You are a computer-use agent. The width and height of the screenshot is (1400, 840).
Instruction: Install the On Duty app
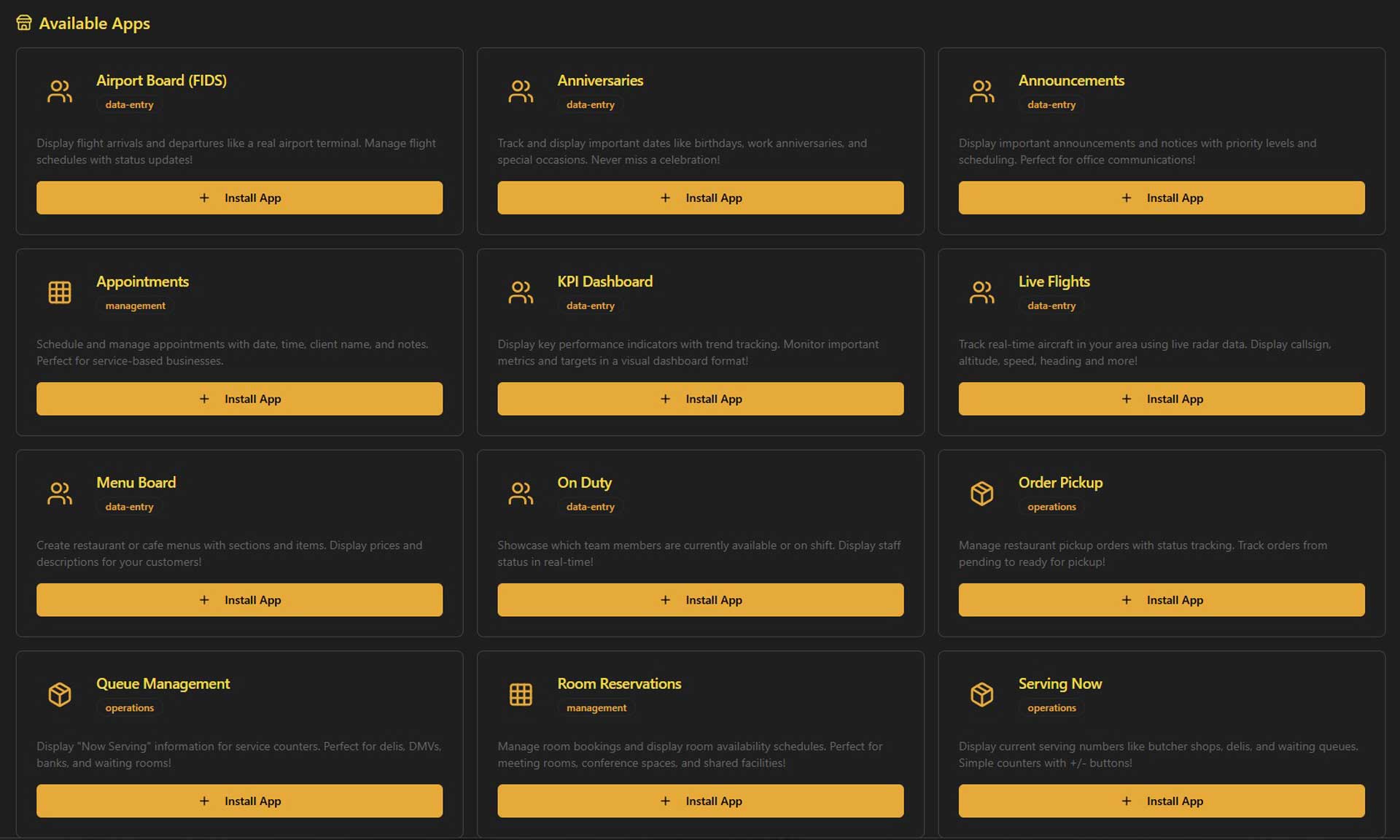coord(700,599)
